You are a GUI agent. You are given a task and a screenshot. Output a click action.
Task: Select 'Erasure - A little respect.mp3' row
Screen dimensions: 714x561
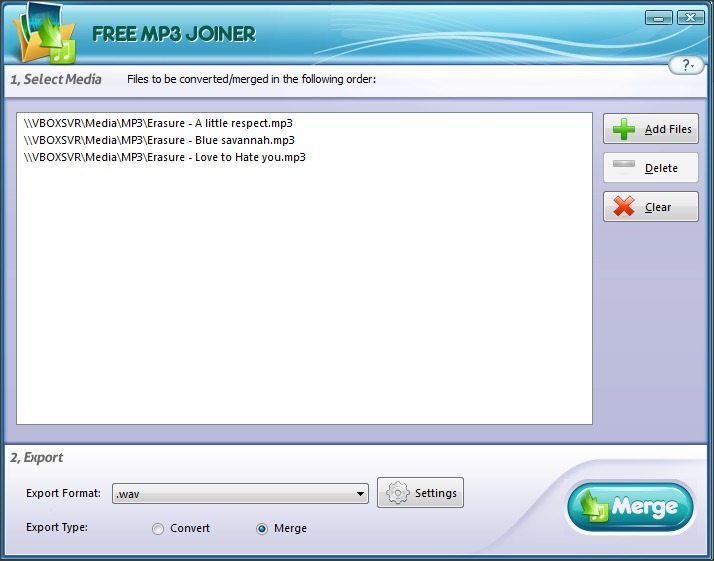pyautogui.click(x=304, y=123)
